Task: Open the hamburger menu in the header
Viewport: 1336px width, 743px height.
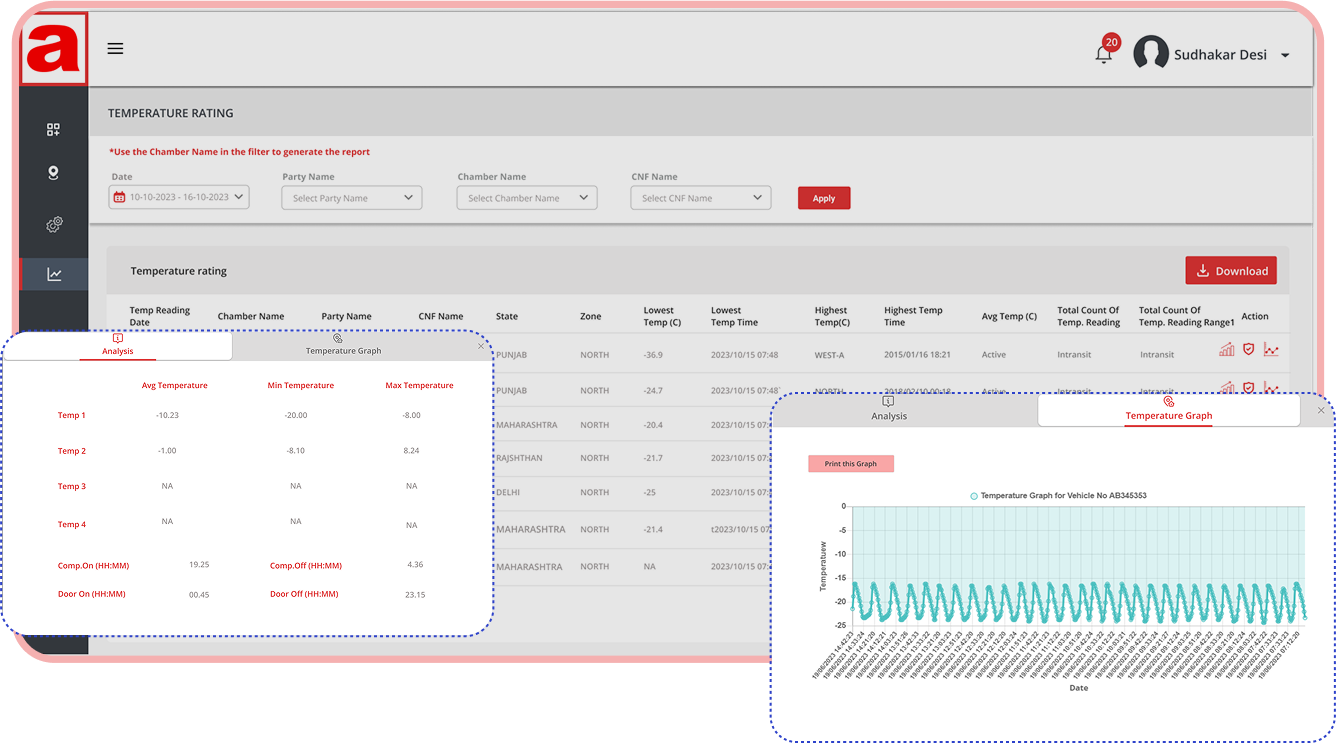Action: point(115,48)
